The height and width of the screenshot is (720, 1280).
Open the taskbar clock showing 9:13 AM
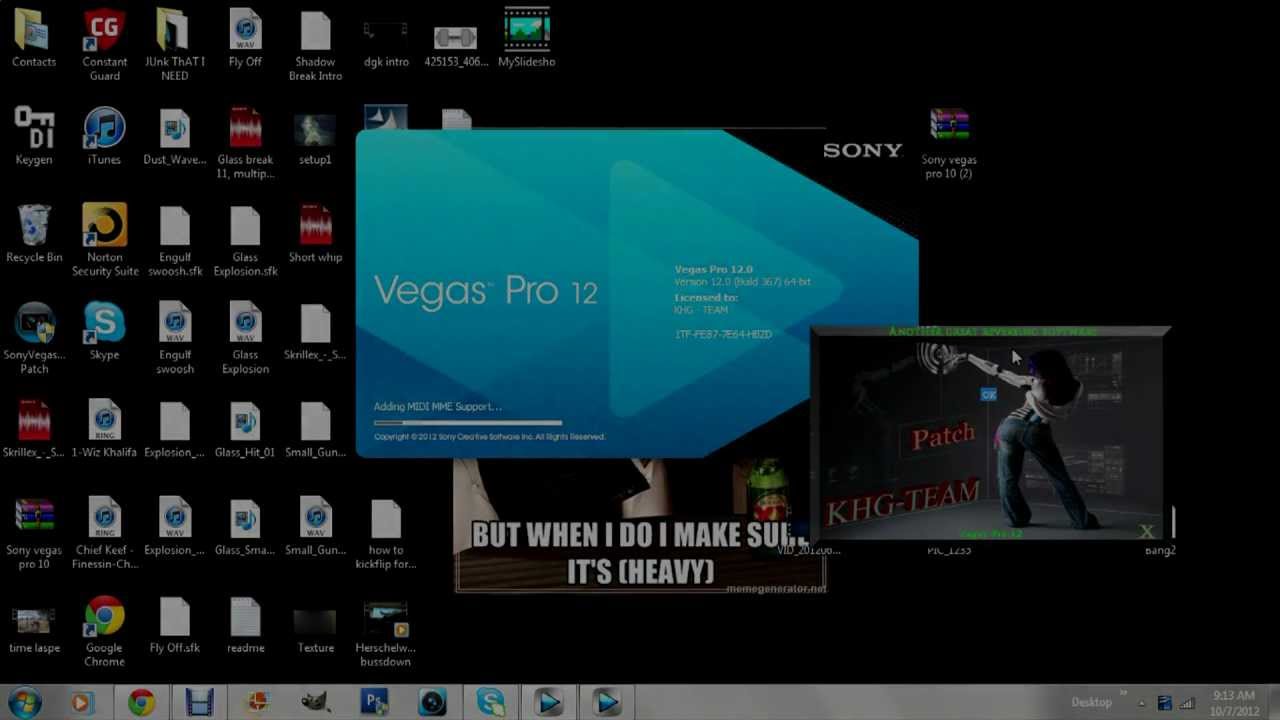point(1233,703)
